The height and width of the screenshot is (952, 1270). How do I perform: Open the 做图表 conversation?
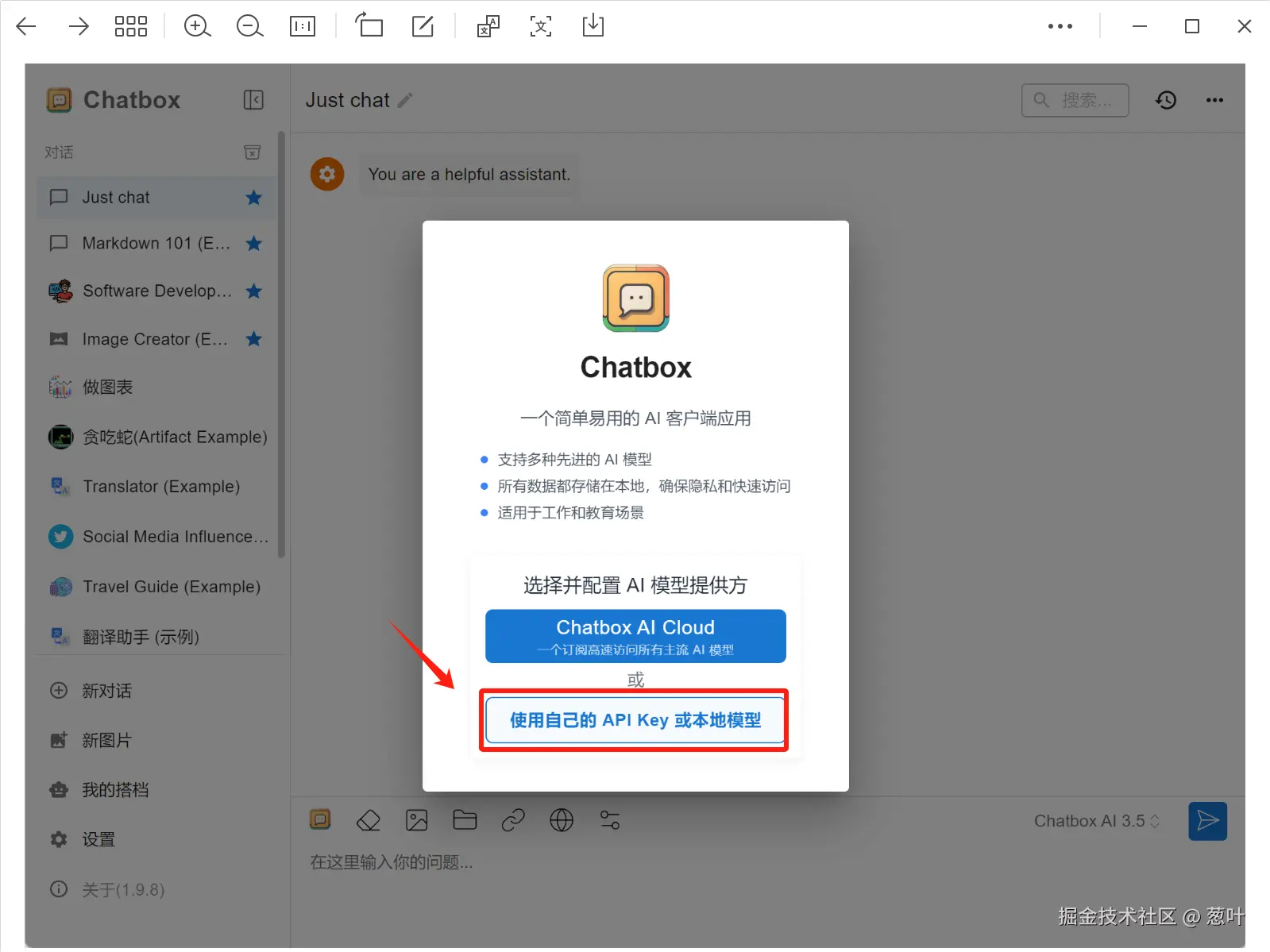(x=156, y=387)
